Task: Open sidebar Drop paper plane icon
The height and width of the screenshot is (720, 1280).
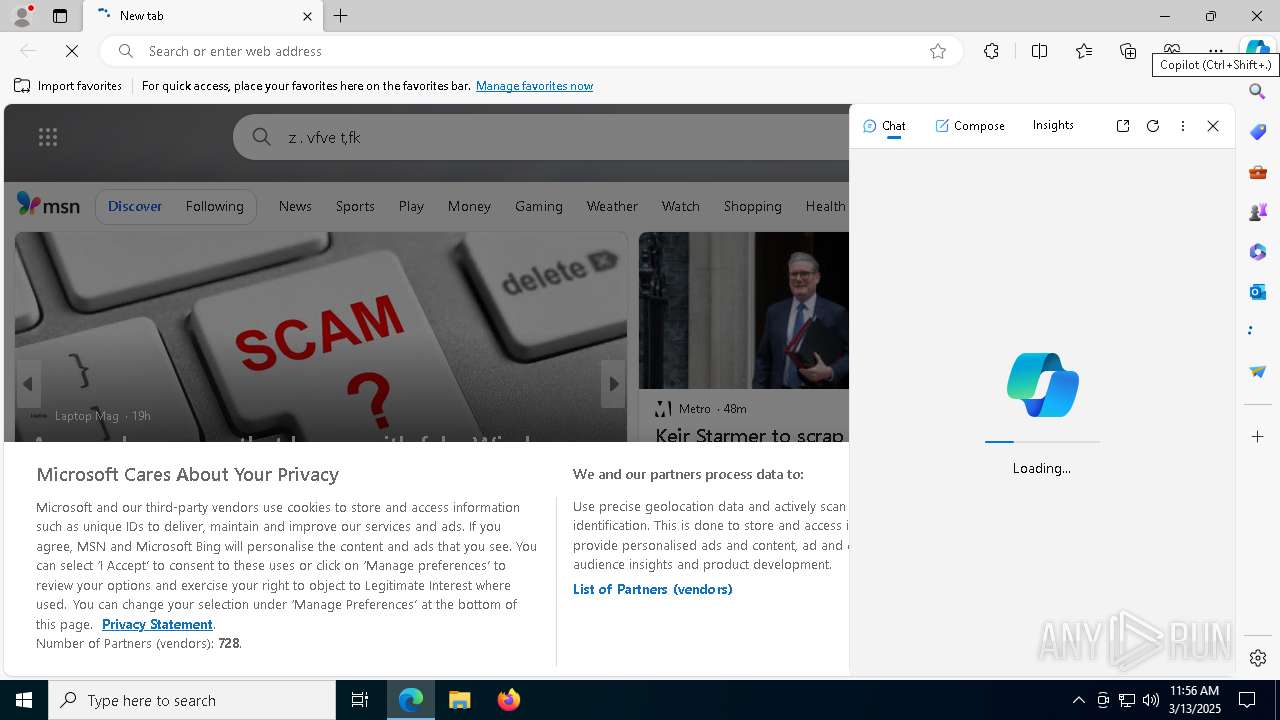Action: tap(1258, 372)
